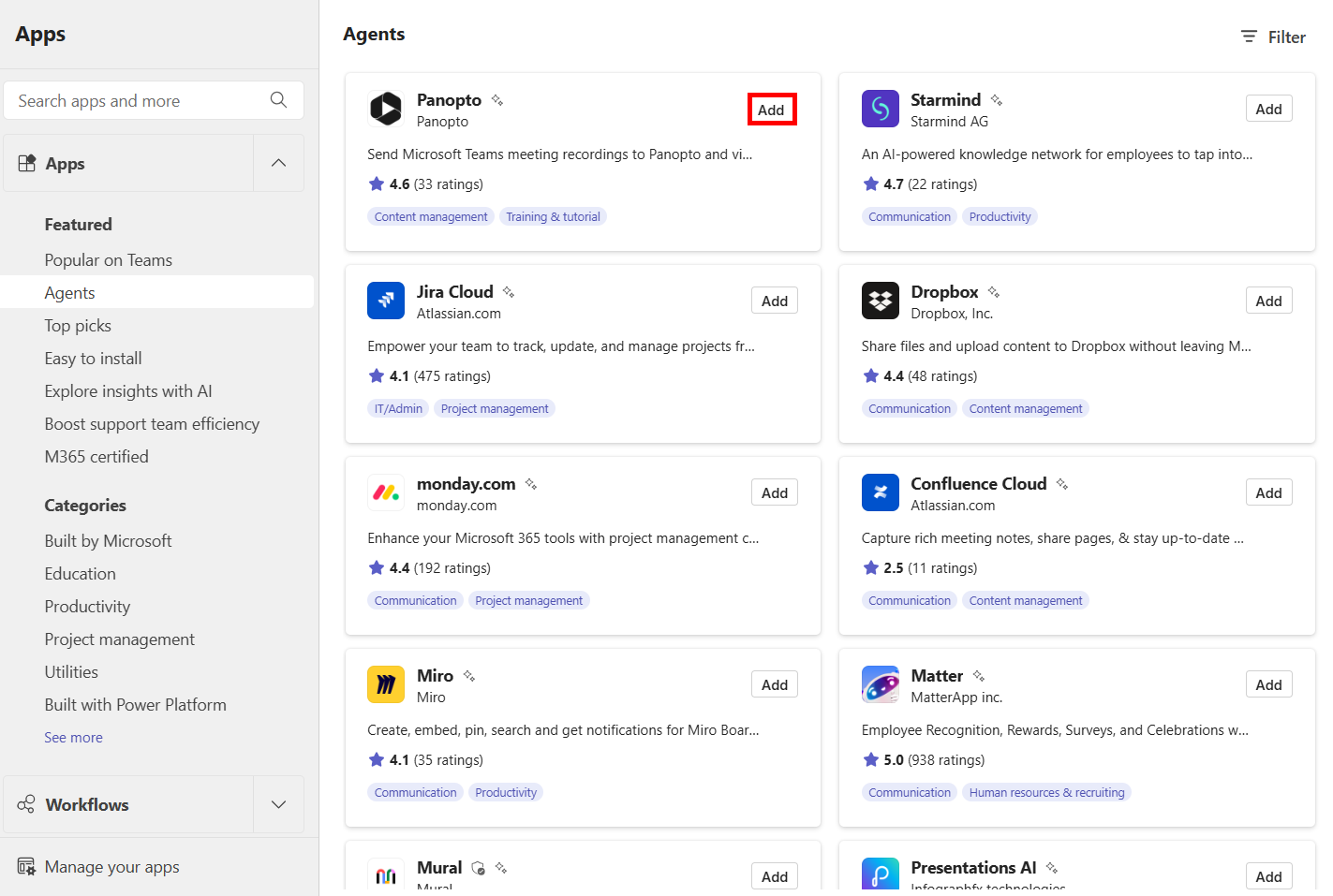Click the Confluence Cloud app icon
This screenshot has height=896, width=1333.
click(880, 492)
